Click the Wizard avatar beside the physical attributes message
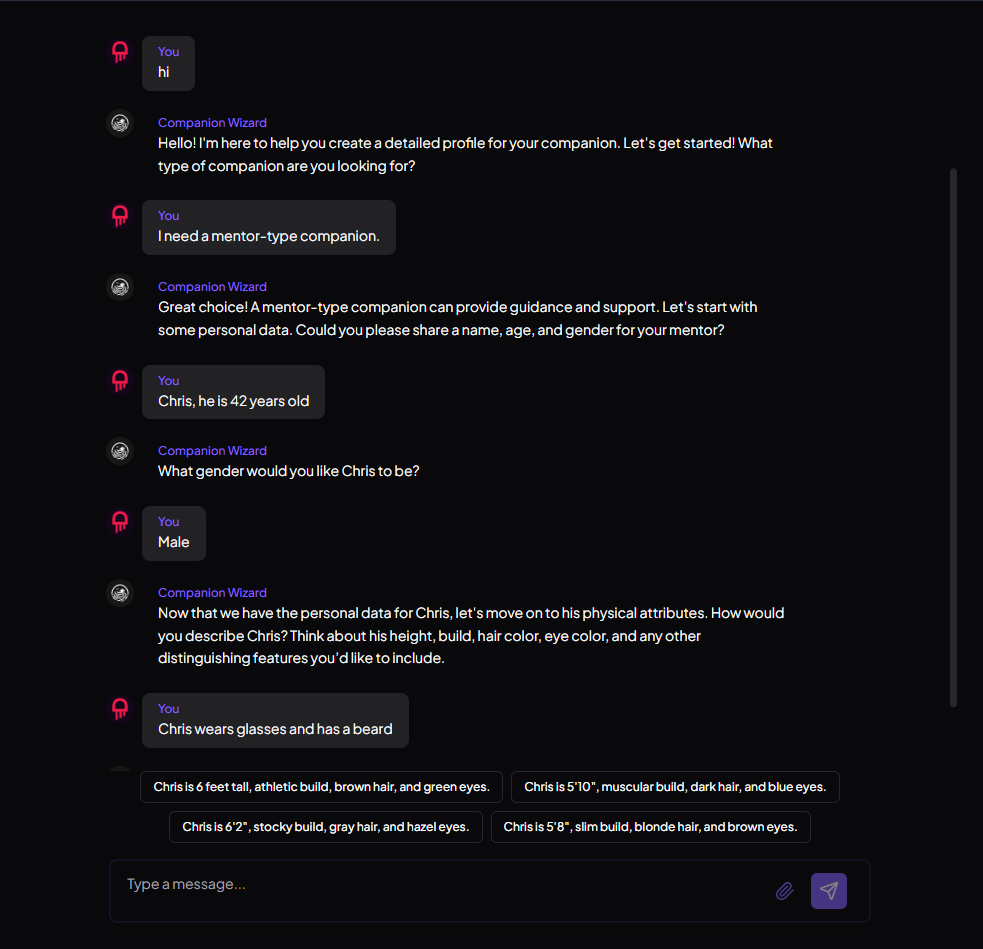 pos(120,593)
